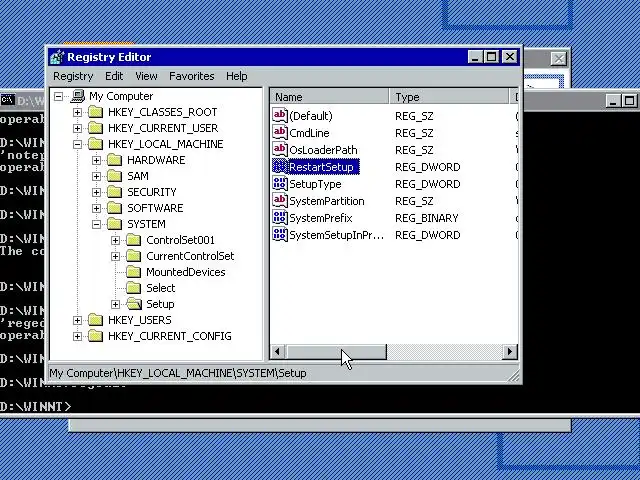Collapse the My Computer root node
Viewport: 640px width, 480px height.
[58, 96]
